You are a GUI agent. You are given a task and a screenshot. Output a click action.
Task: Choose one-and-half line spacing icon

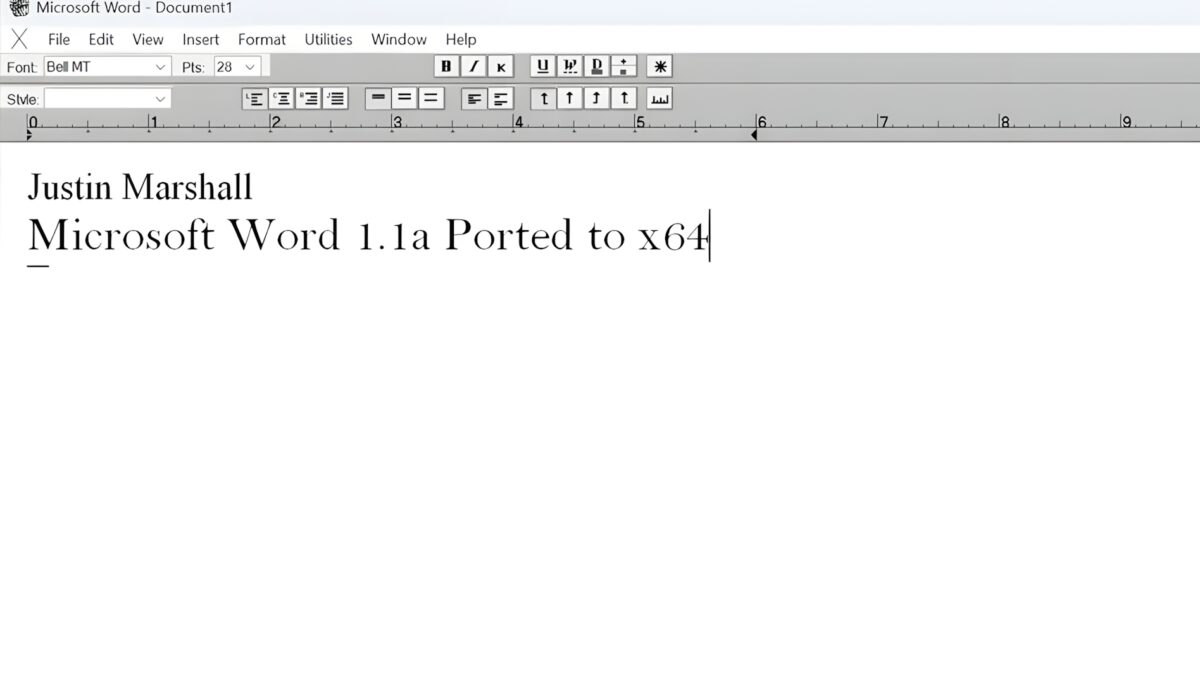point(404,98)
